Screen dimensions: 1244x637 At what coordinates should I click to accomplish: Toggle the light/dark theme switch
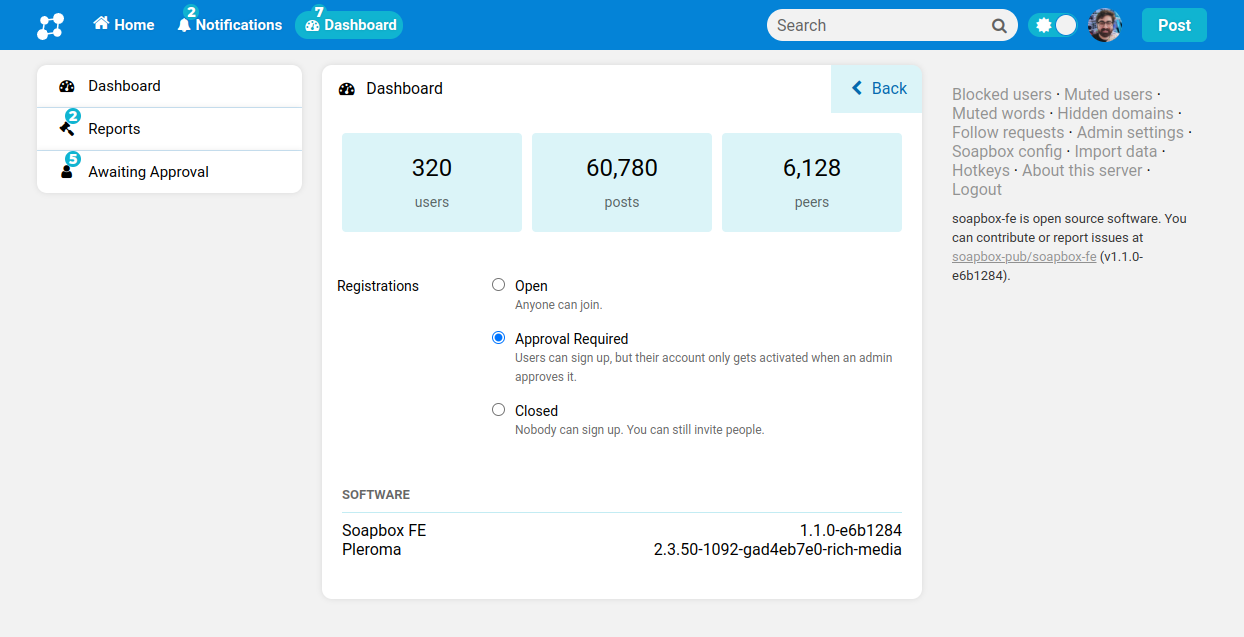(1054, 26)
